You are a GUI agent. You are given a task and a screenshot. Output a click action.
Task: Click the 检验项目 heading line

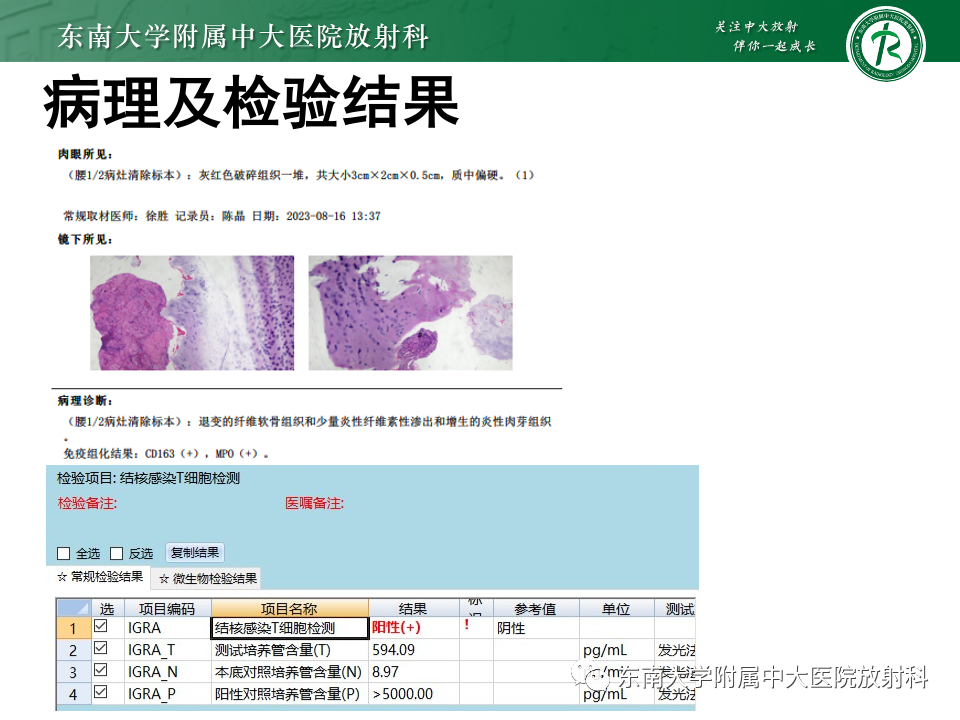click(148, 478)
